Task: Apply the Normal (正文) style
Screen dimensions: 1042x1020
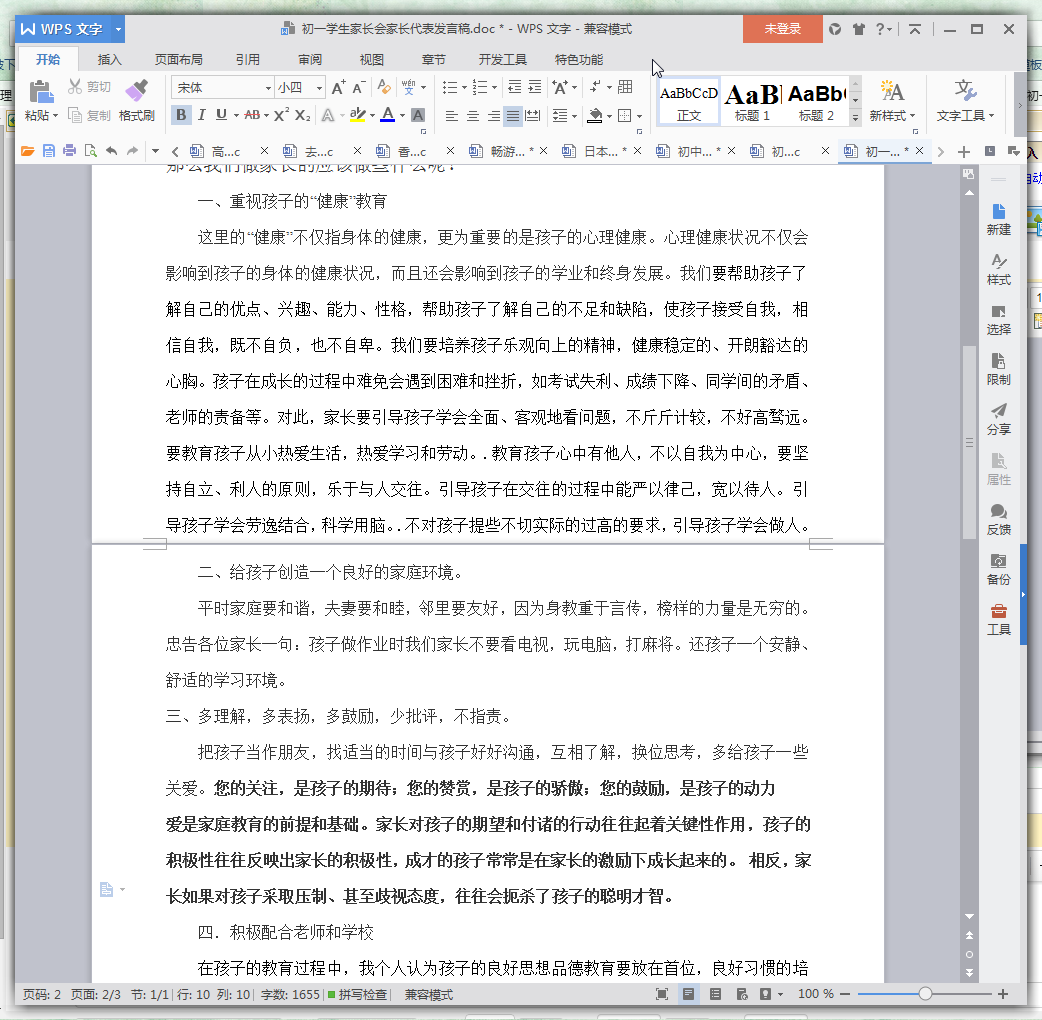Action: [688, 102]
